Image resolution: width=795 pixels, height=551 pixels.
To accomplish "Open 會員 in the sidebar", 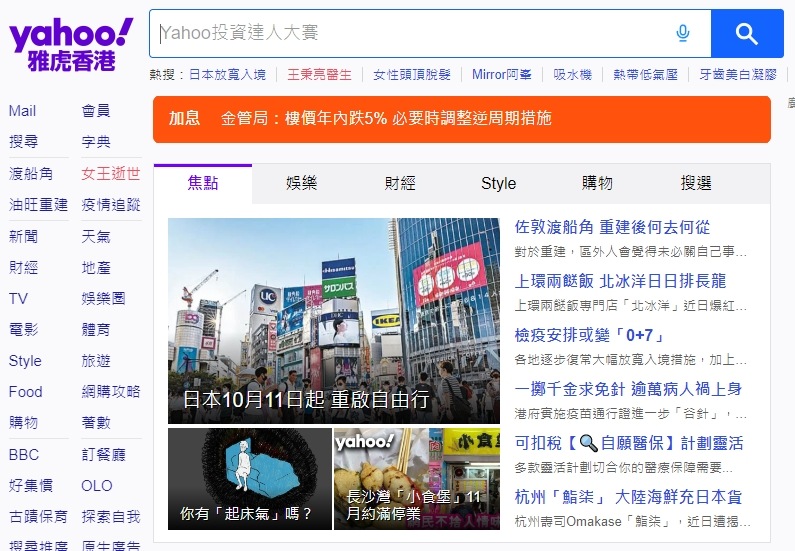I will tap(96, 111).
